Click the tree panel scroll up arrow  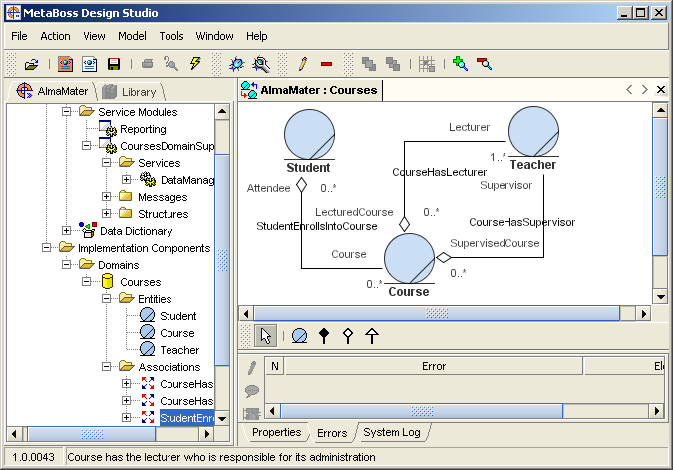222,112
